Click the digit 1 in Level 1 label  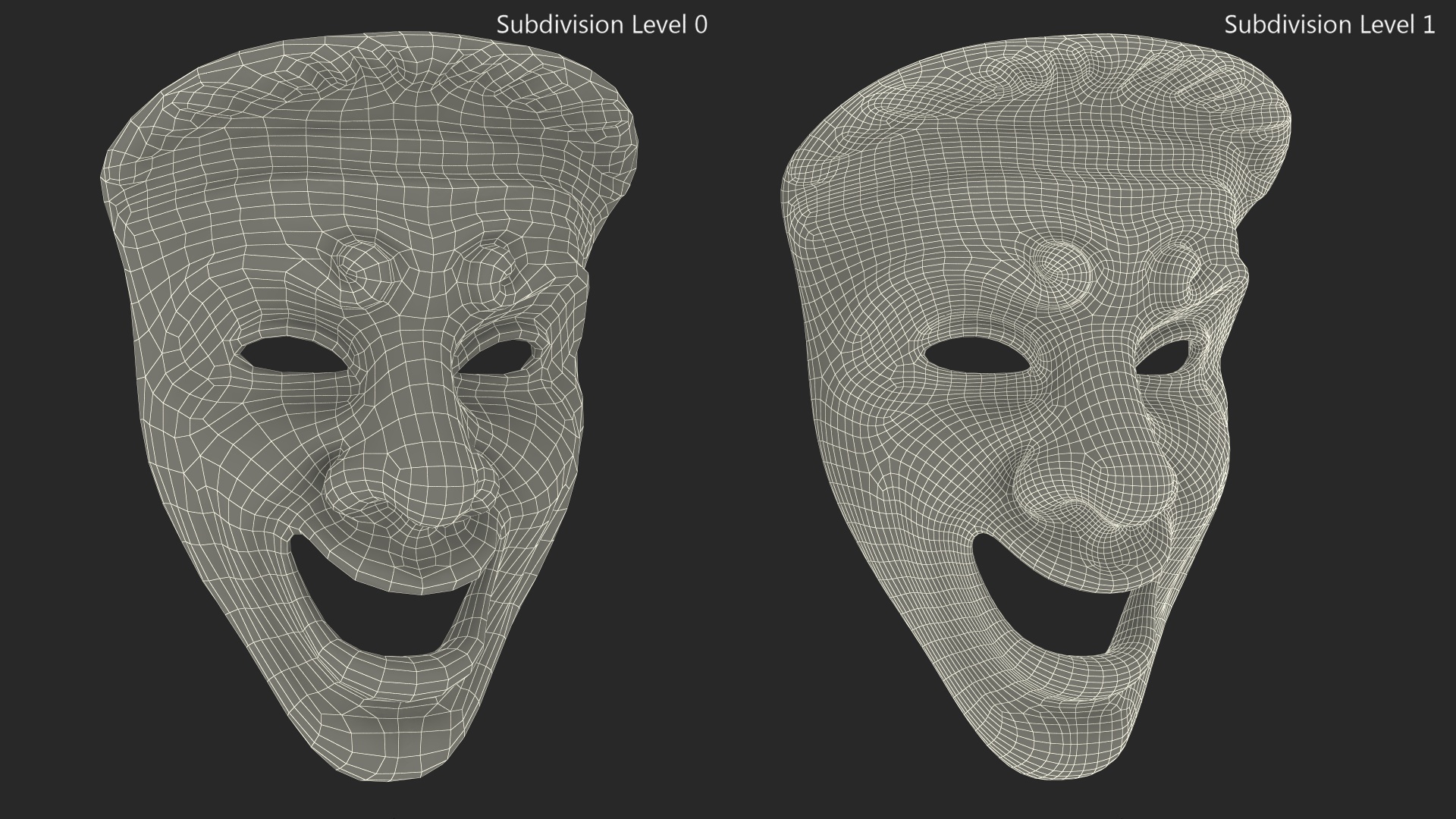[x=1428, y=24]
